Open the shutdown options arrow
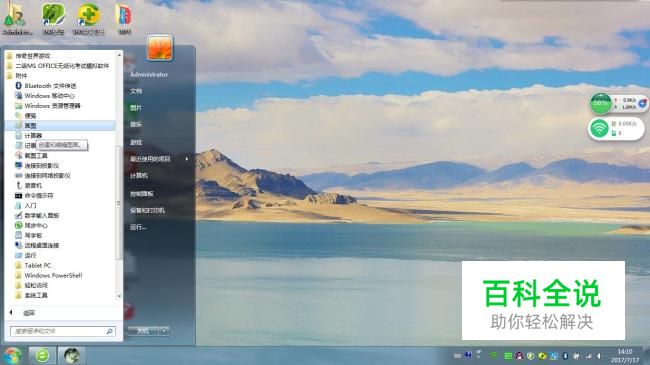The image size is (650, 365). click(165, 331)
